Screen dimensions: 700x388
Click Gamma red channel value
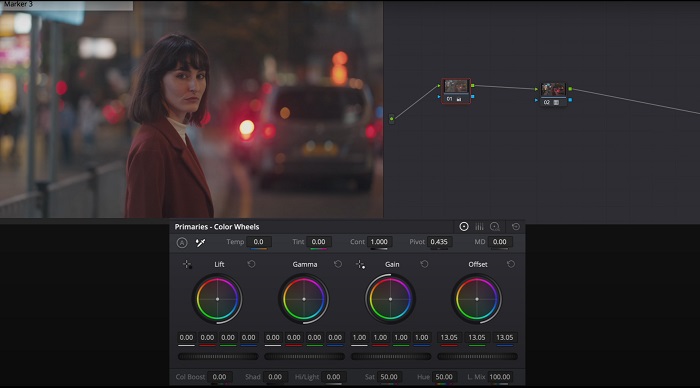point(294,338)
